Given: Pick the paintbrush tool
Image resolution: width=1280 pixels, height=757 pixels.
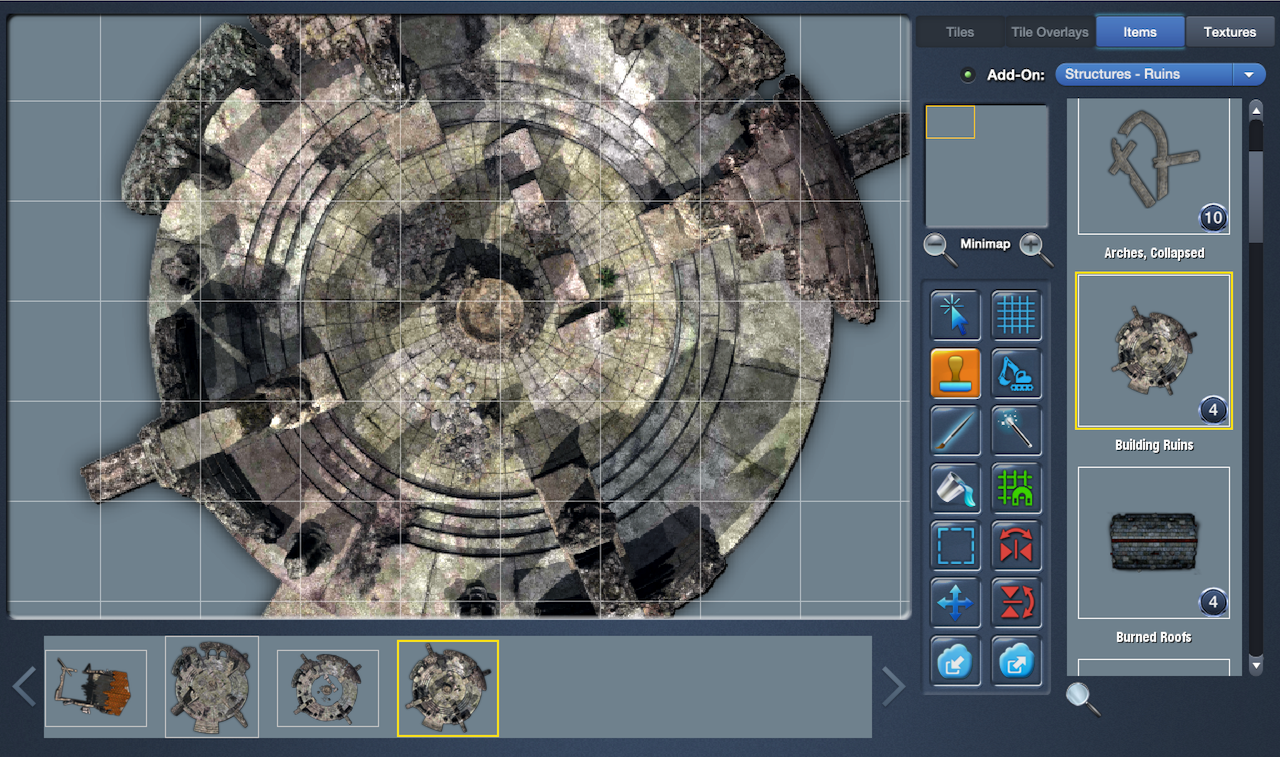Looking at the screenshot, I should point(955,431).
